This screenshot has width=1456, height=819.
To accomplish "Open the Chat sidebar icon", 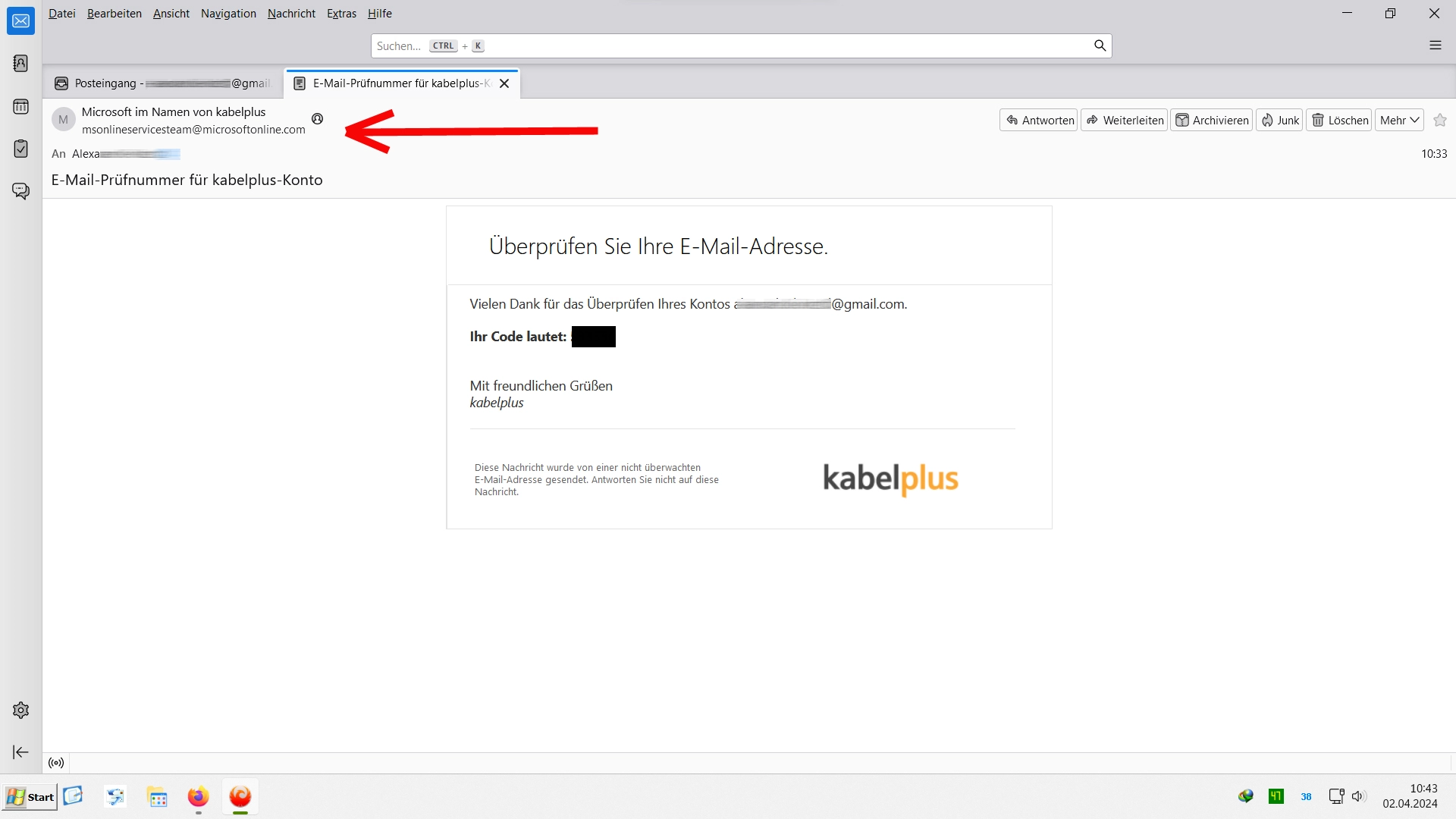I will [20, 191].
